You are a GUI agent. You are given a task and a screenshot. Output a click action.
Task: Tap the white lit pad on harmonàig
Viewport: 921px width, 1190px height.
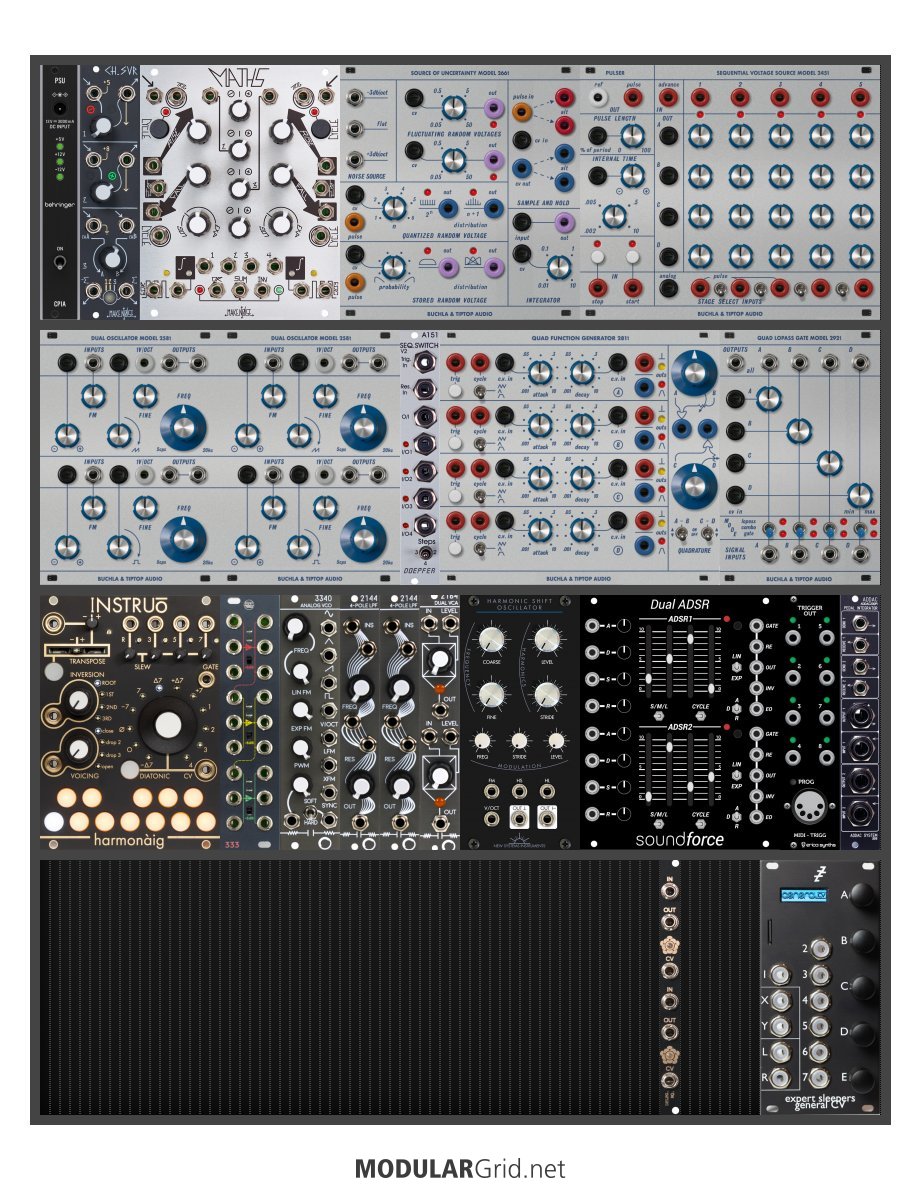pyautogui.click(x=54, y=821)
